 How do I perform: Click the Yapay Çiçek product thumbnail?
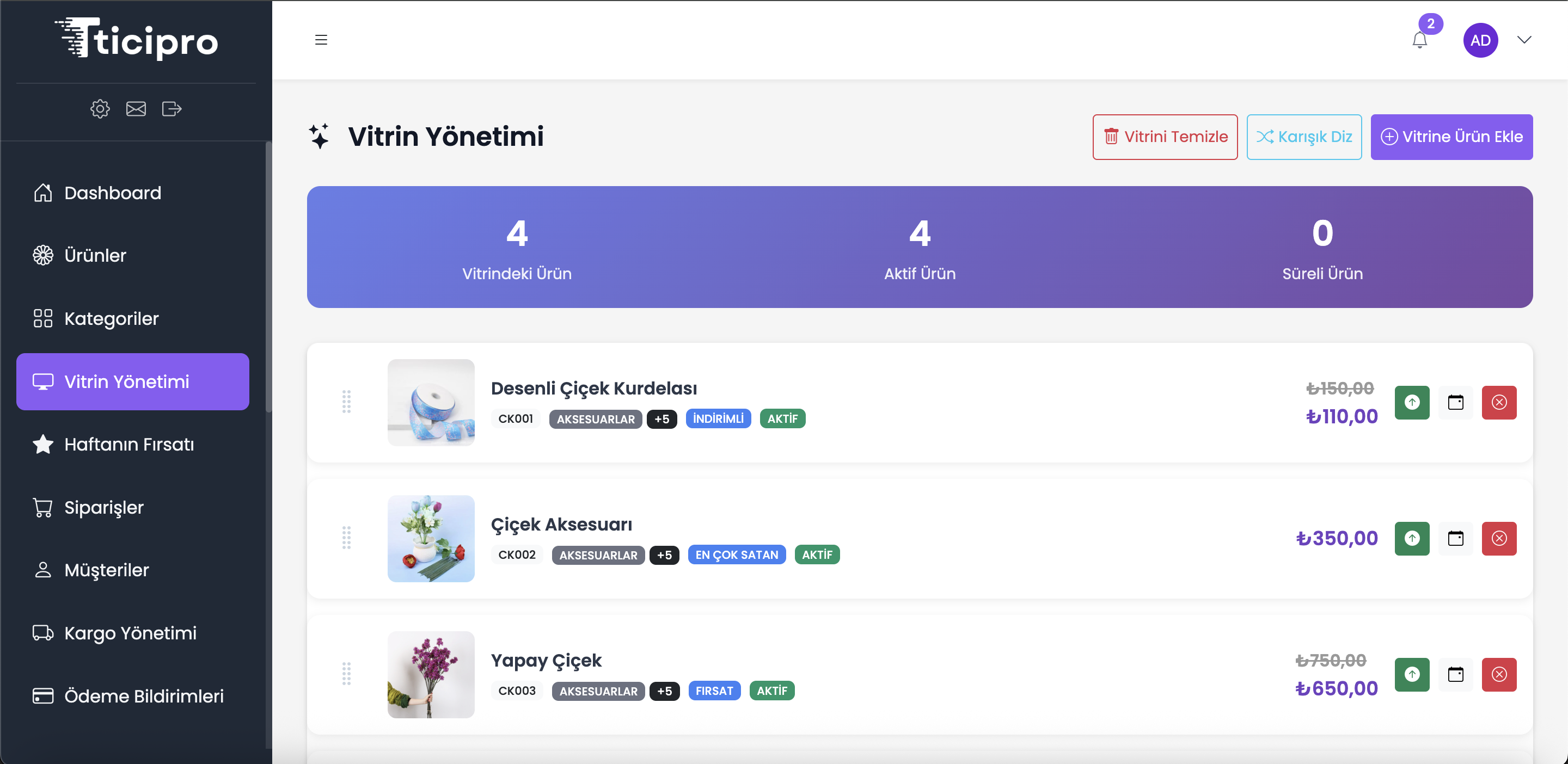pos(431,674)
